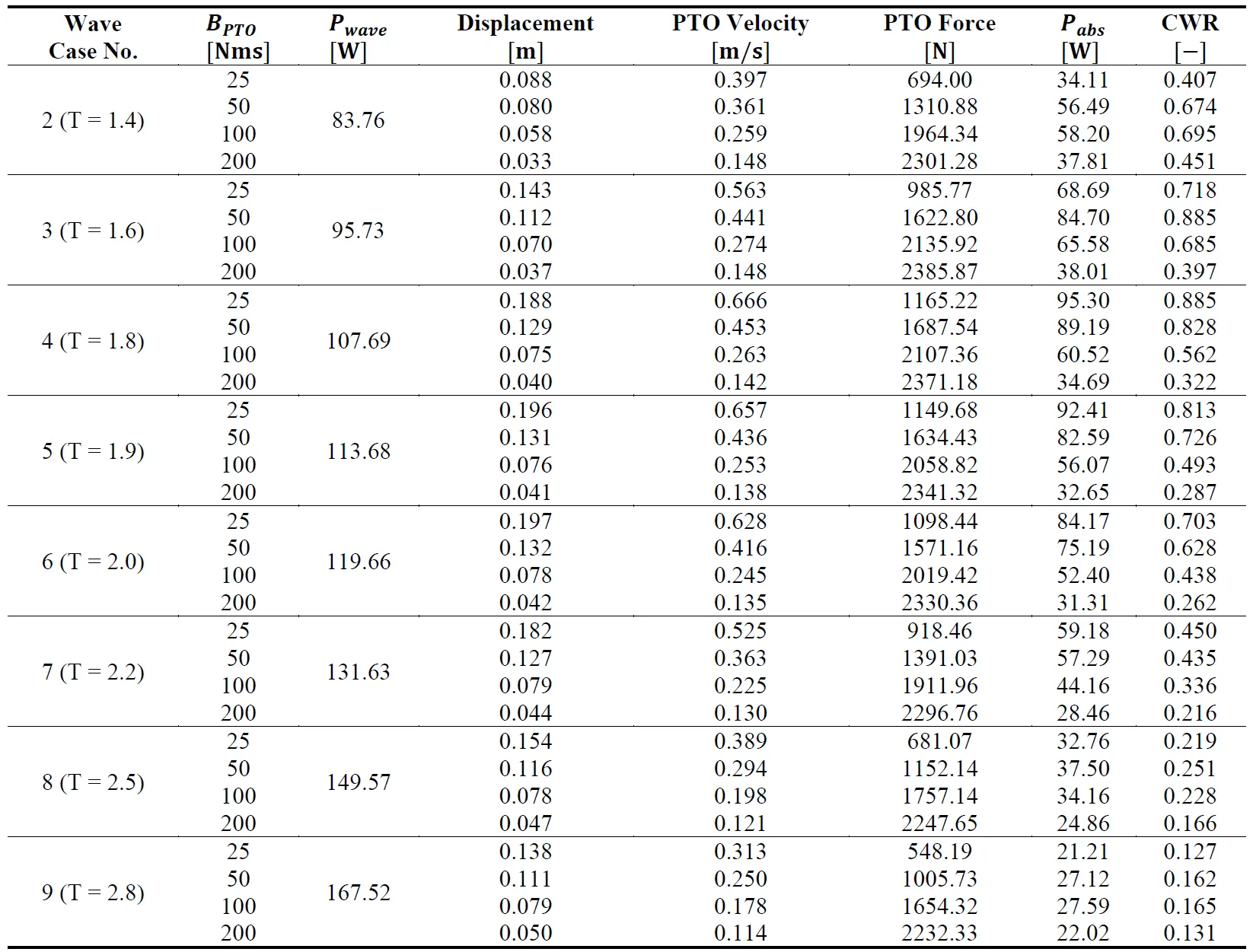Image resolution: width=1253 pixels, height=952 pixels.
Task: Click the PTO force value 2385.87
Action: tap(939, 272)
